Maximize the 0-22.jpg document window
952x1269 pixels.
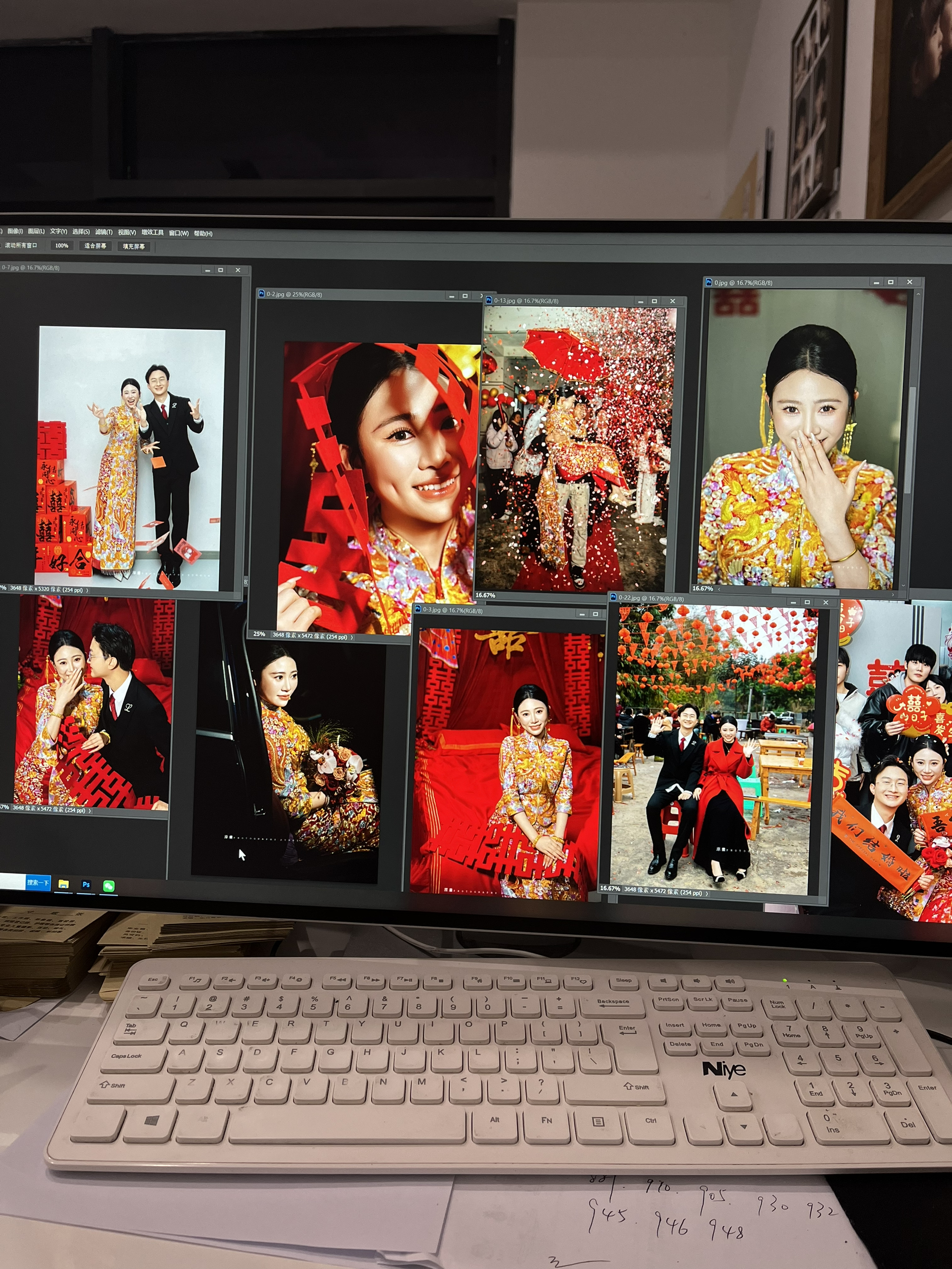(808, 602)
